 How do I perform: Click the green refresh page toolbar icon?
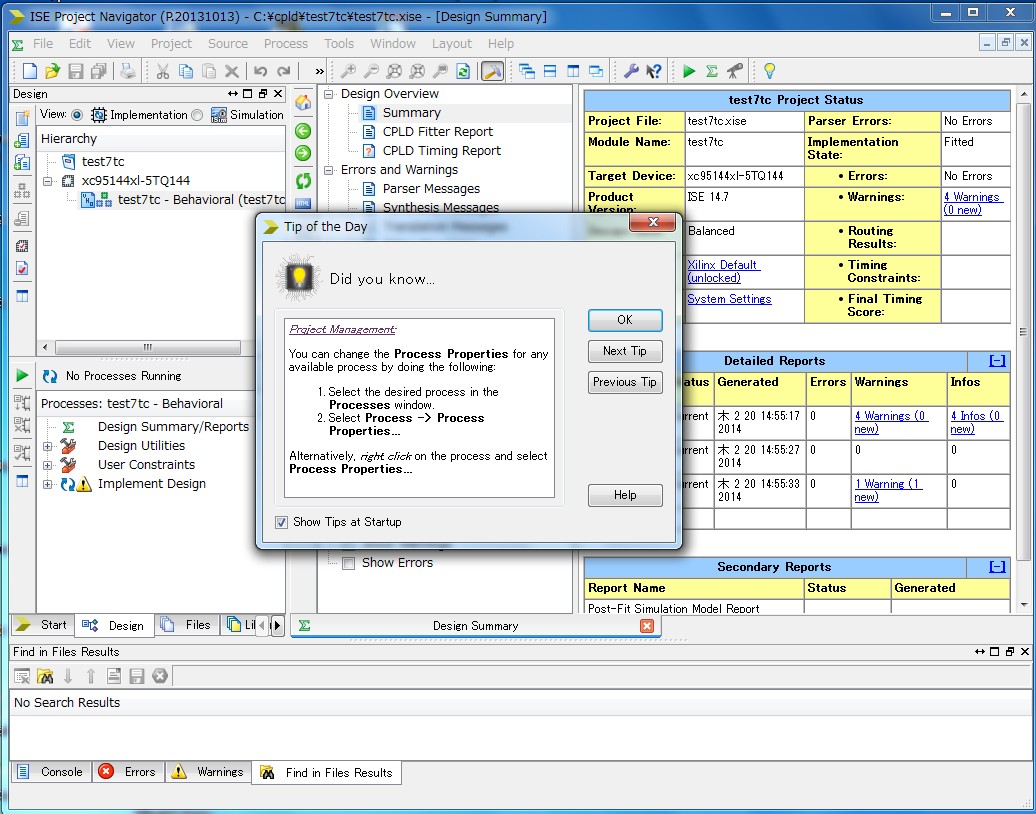pos(463,71)
